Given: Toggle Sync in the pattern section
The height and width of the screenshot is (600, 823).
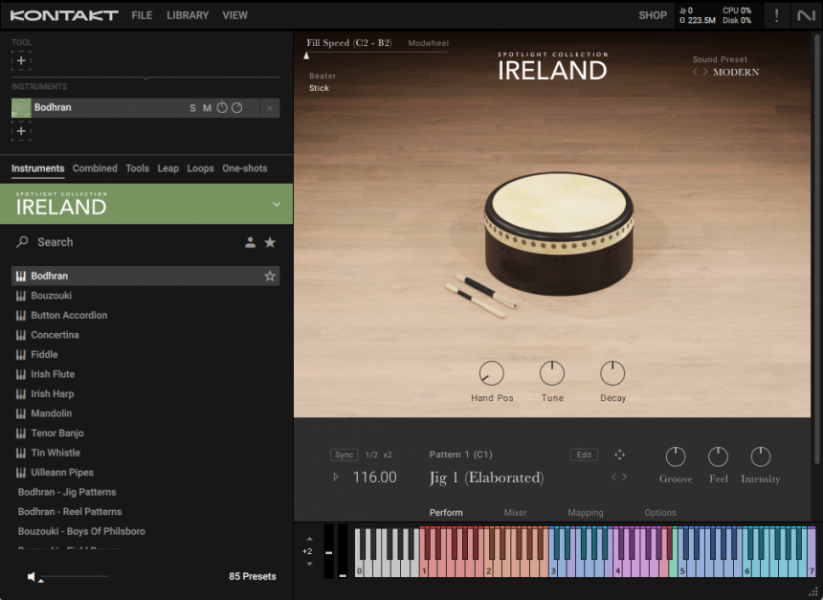Looking at the screenshot, I should point(344,454).
